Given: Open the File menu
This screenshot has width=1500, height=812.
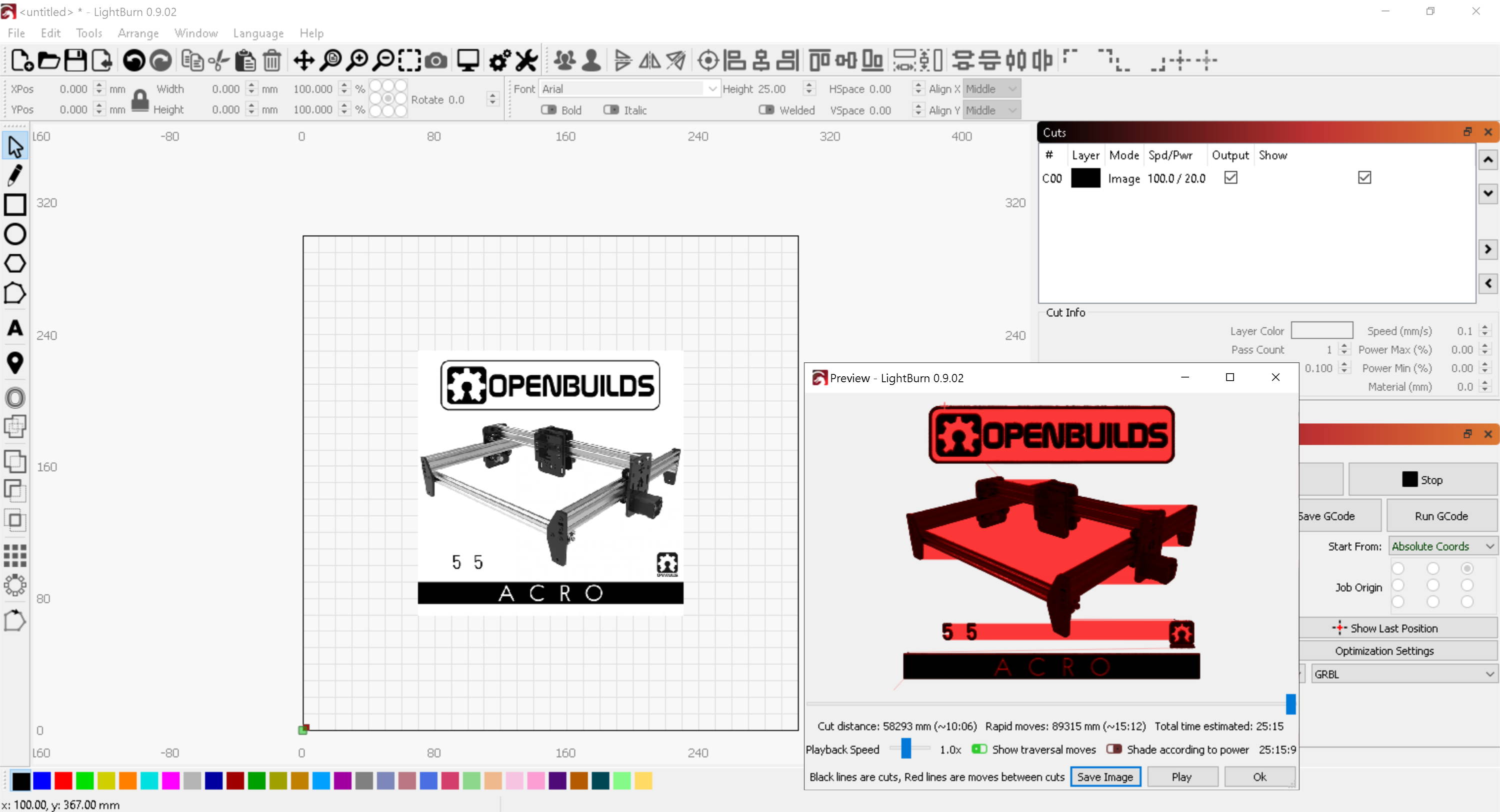Looking at the screenshot, I should [16, 33].
